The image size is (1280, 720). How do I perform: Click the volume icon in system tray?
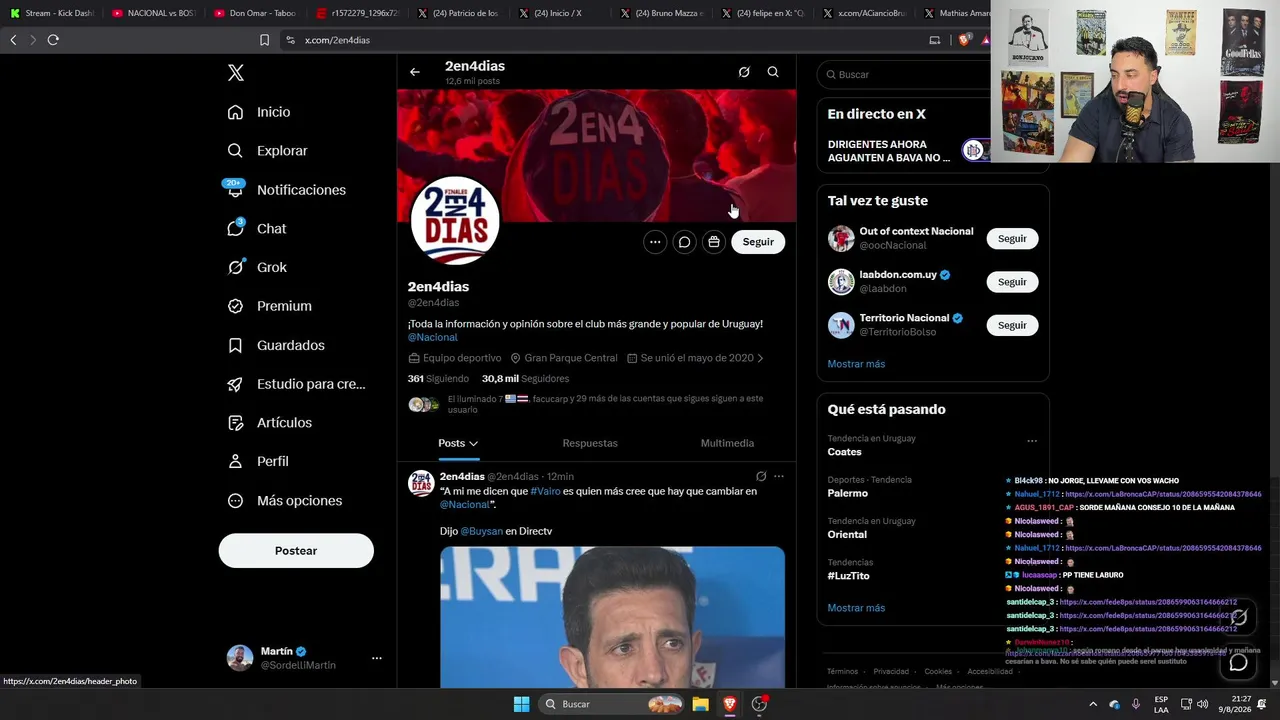(1202, 704)
